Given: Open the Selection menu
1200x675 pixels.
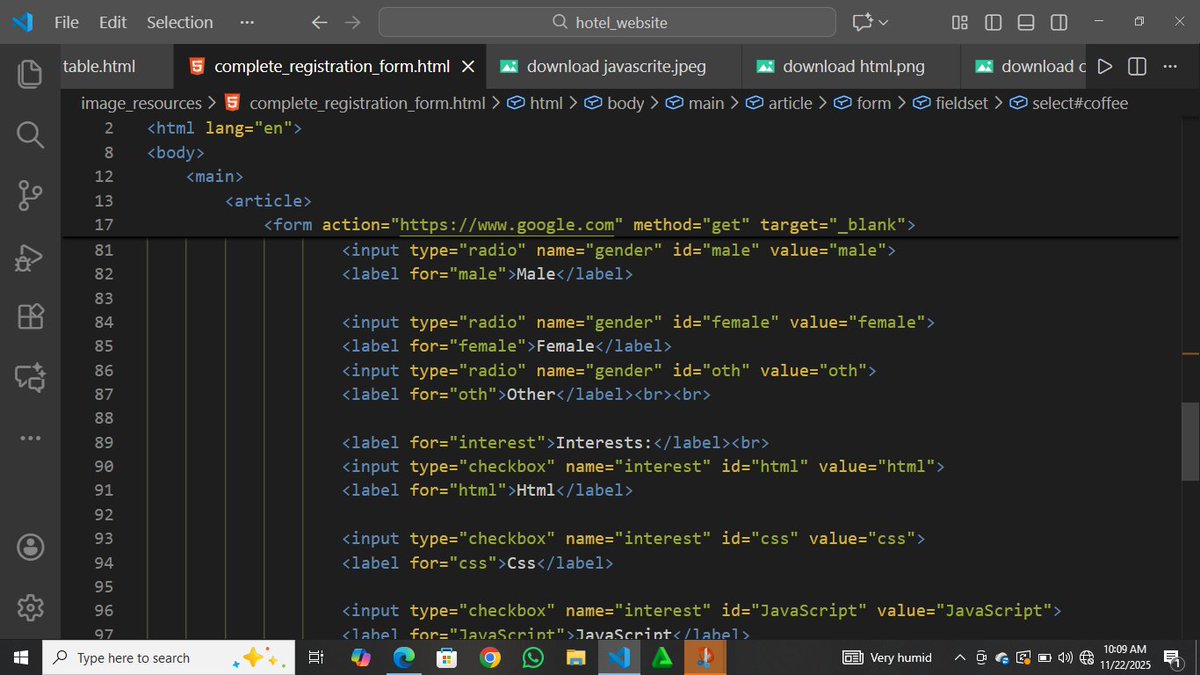Looking at the screenshot, I should [x=180, y=22].
